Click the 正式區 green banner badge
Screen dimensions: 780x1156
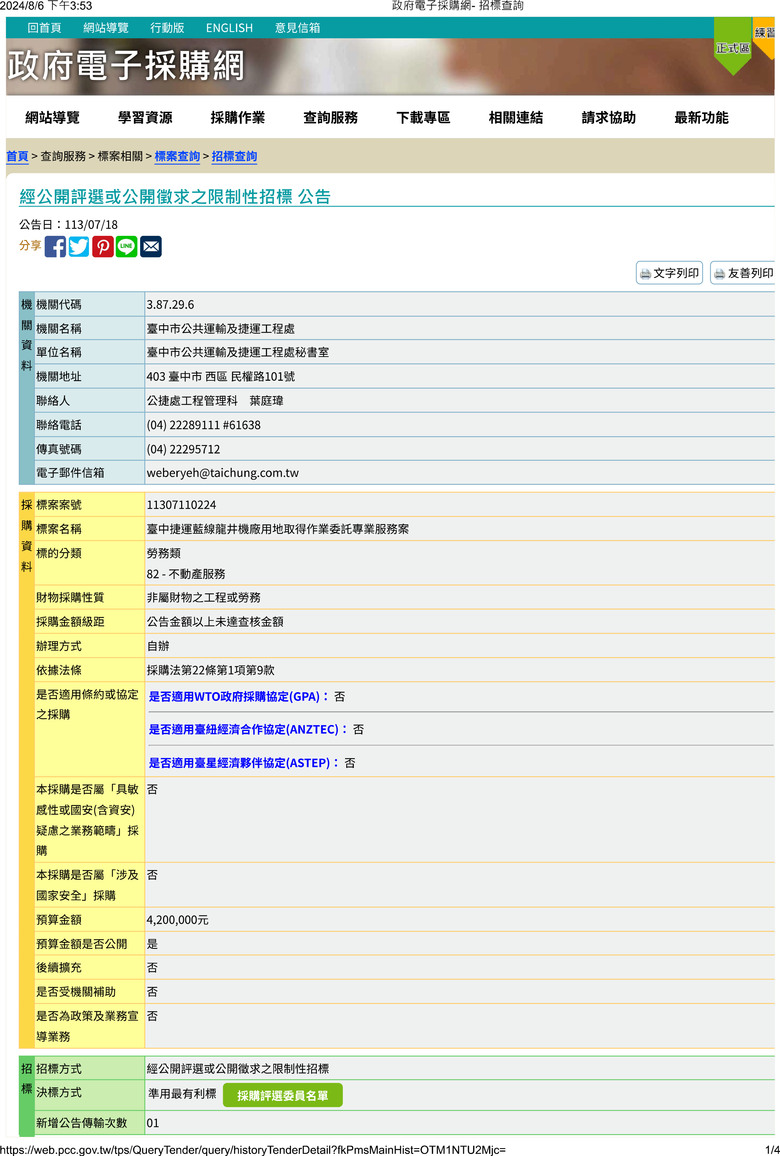click(732, 48)
